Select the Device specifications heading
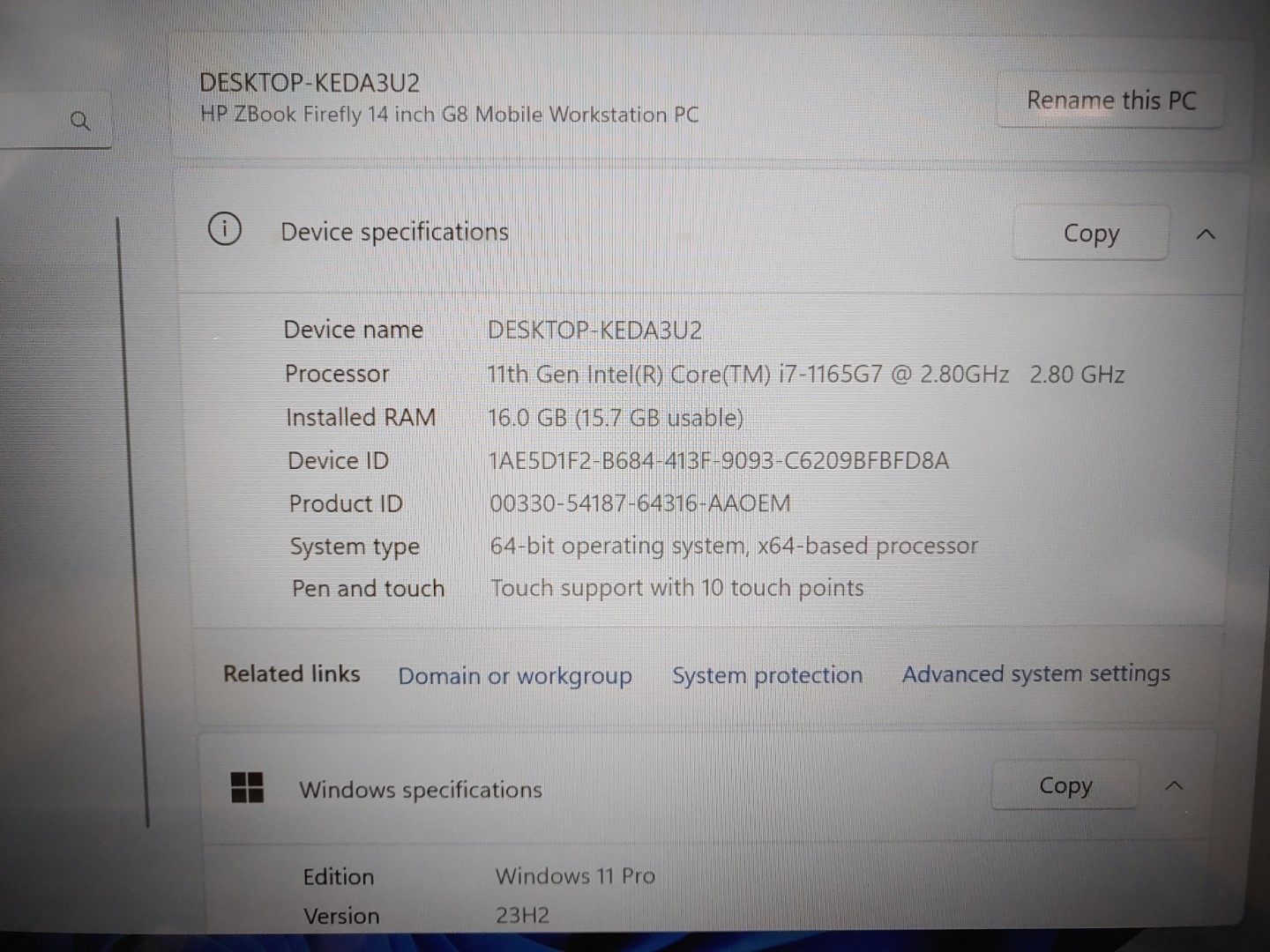The width and height of the screenshot is (1270, 952). 394,232
